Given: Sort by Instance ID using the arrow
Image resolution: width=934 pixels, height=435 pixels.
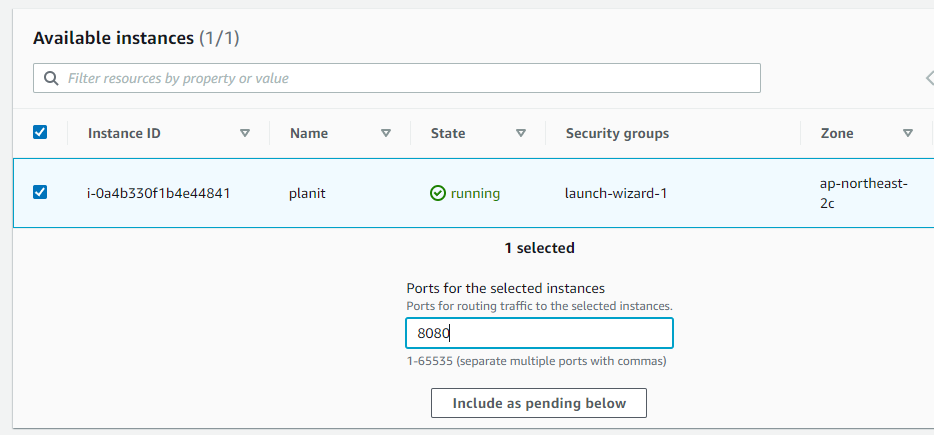Looking at the screenshot, I should click(245, 133).
